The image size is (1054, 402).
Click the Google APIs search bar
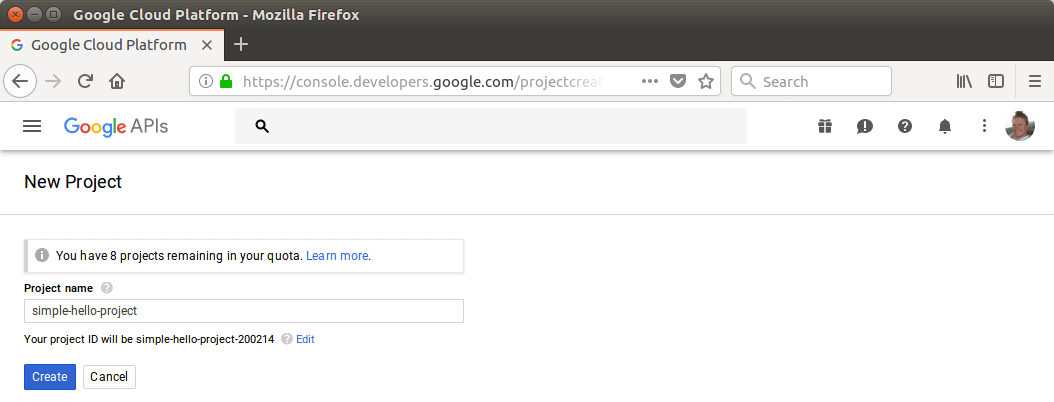(490, 126)
